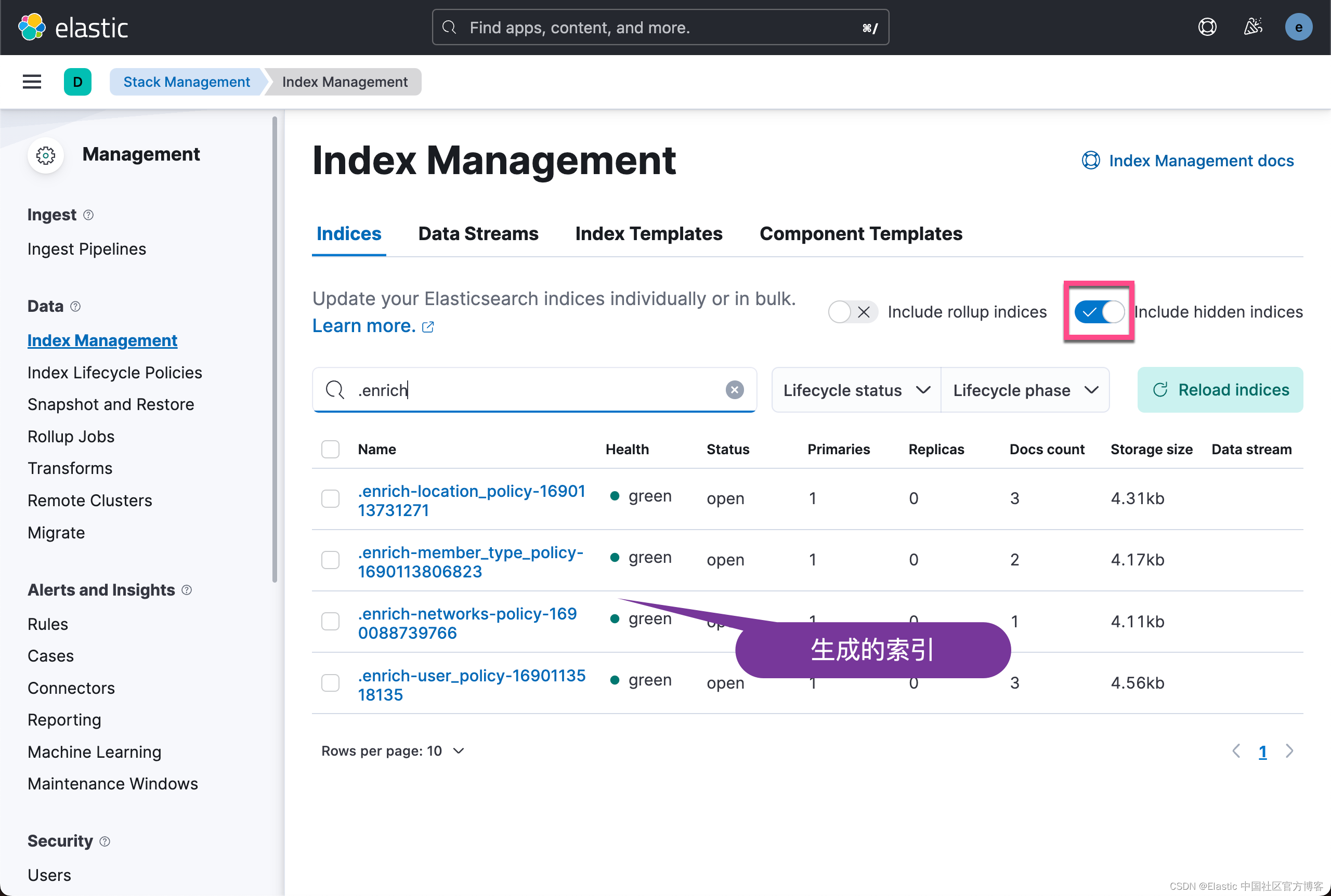Screen dimensions: 1331x896
Task: Click the external link icon next to Learn more
Action: point(427,326)
